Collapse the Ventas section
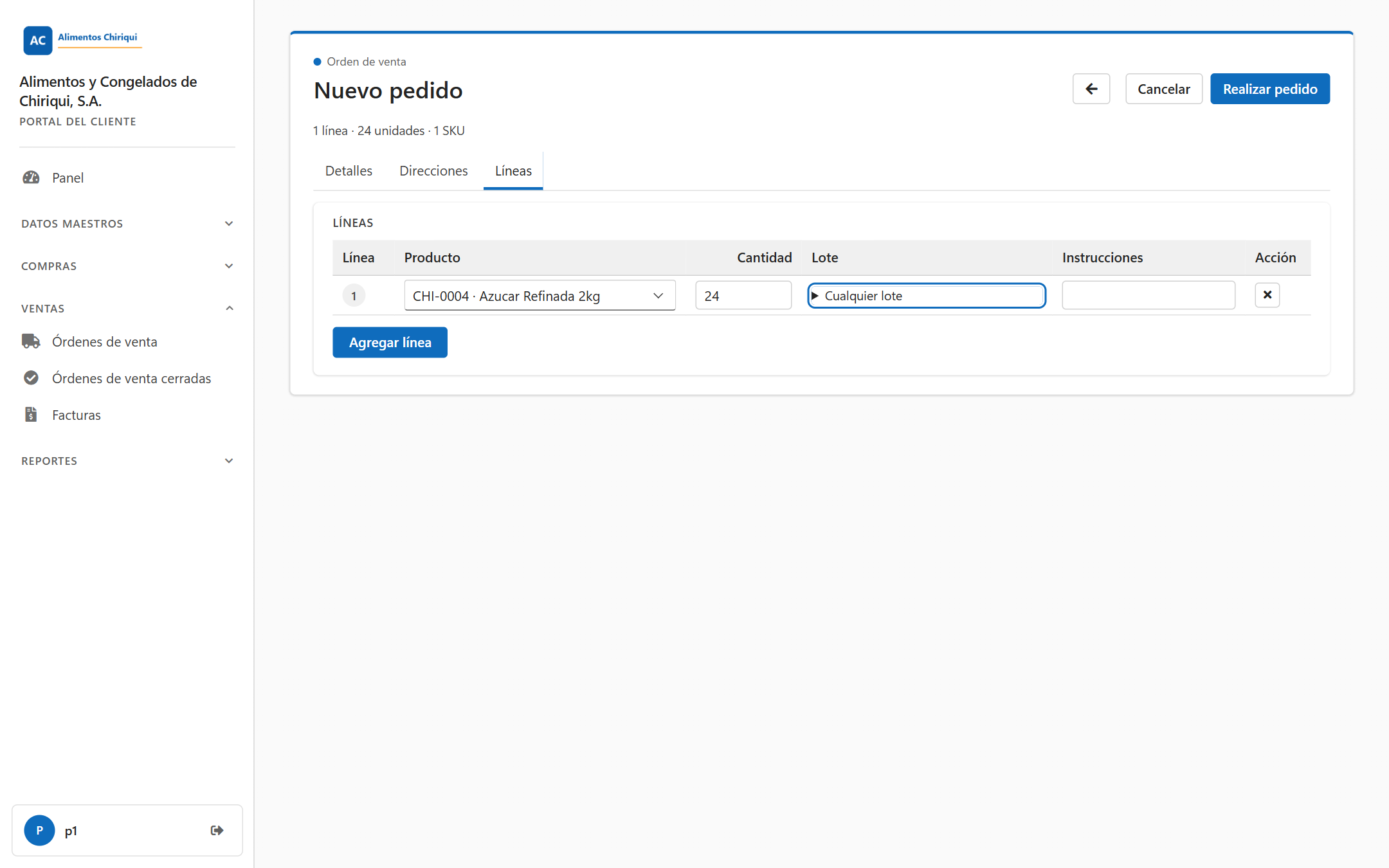 pyautogui.click(x=127, y=309)
